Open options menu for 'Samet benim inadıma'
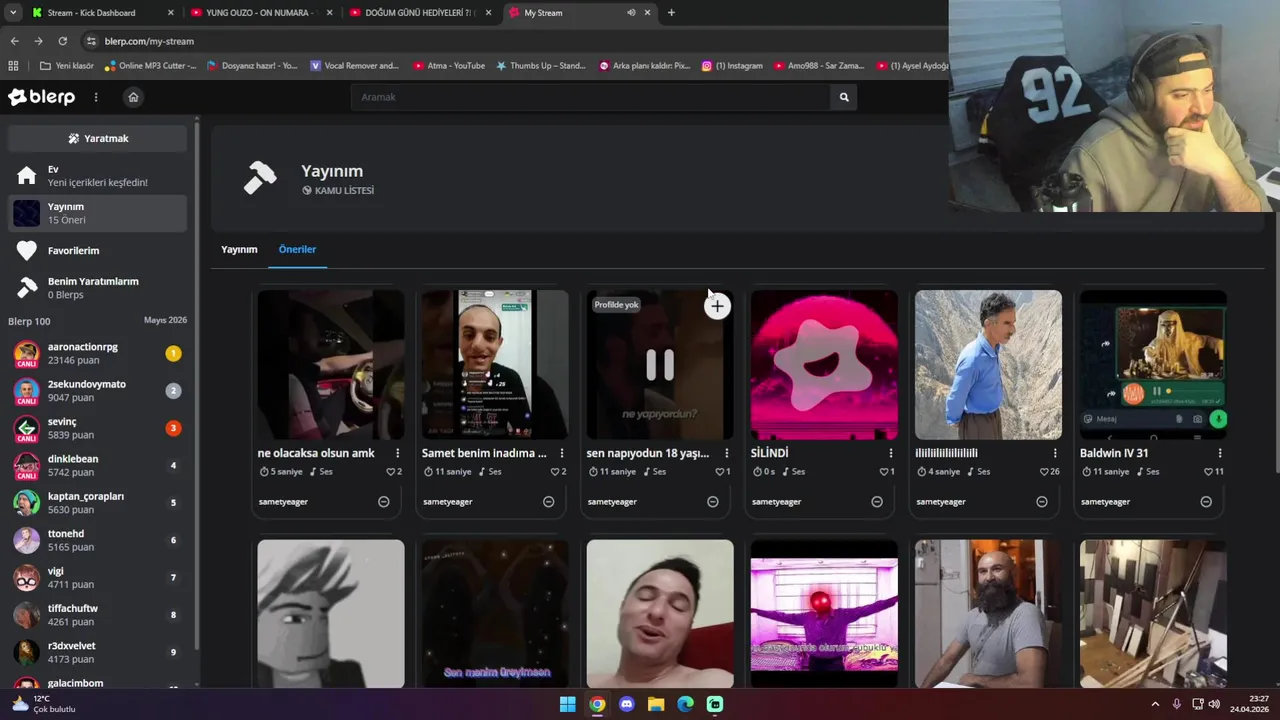This screenshot has width=1280, height=720. (x=562, y=453)
